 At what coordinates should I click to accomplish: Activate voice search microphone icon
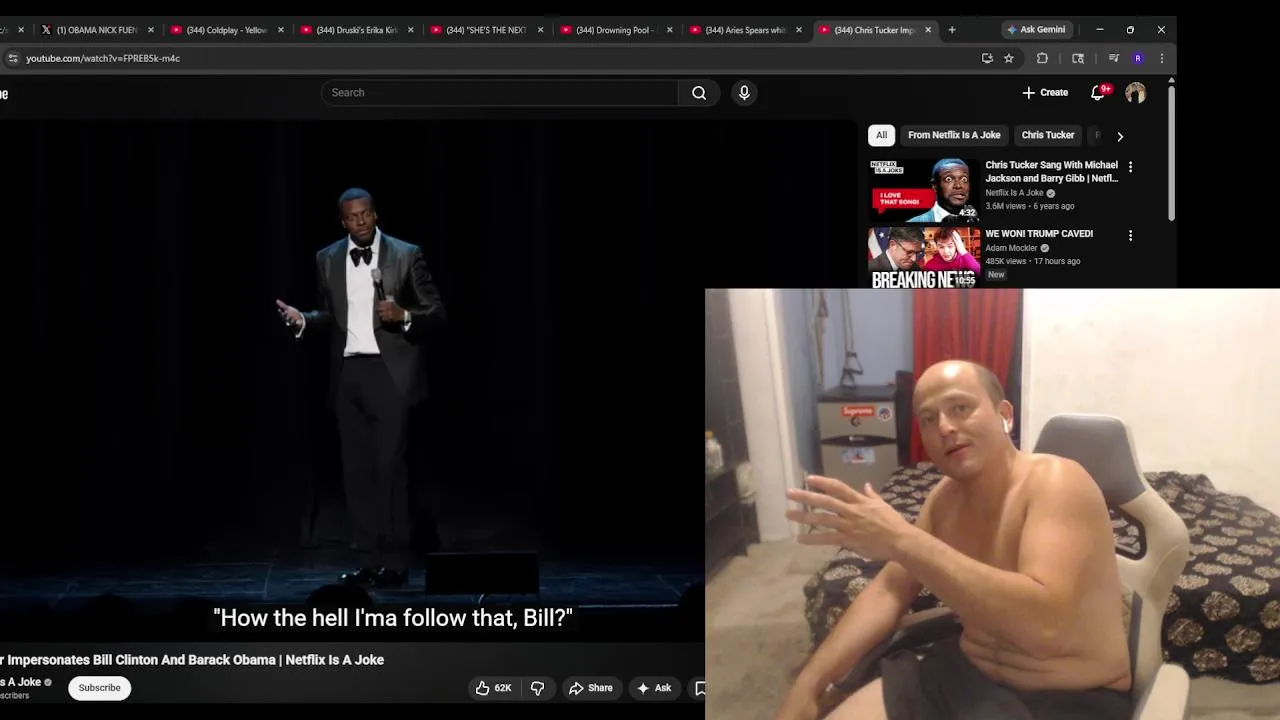pyautogui.click(x=744, y=93)
